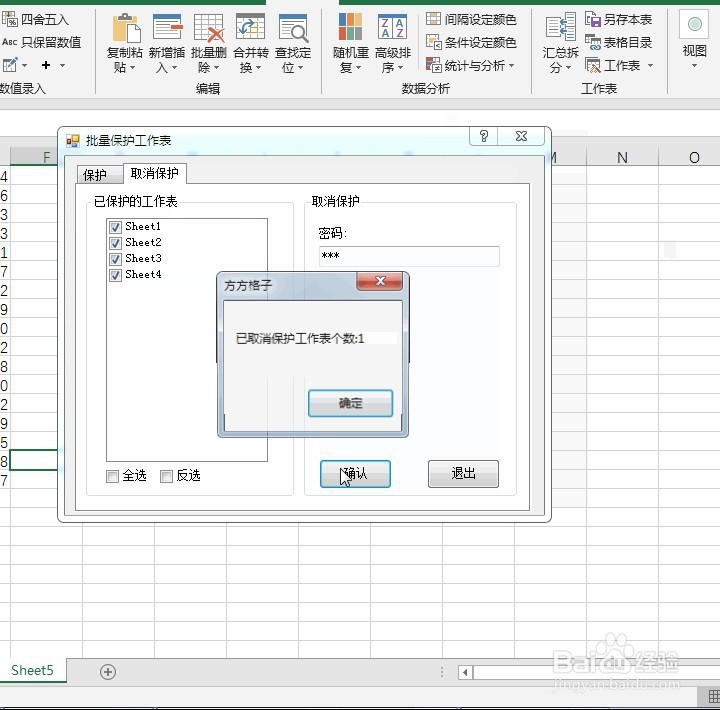This screenshot has height=710, width=720.
Task: Click the 新增插入 icon
Action: 167,28
